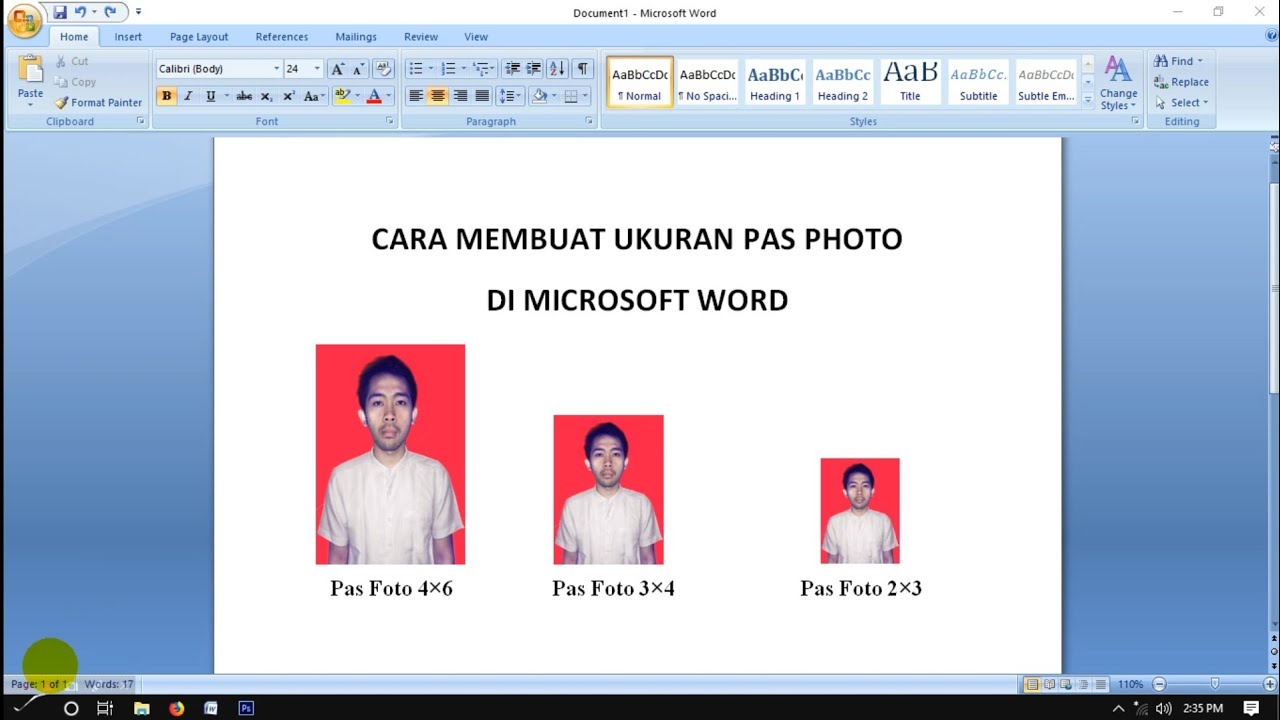
Task: Toggle show paragraph marks
Action: point(582,69)
